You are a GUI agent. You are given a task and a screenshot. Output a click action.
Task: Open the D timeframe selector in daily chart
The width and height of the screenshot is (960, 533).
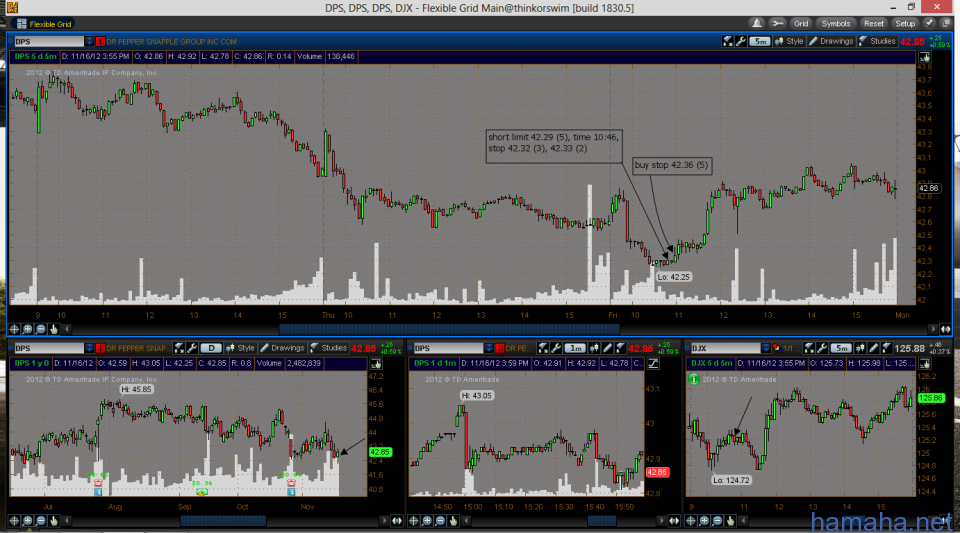coord(211,348)
